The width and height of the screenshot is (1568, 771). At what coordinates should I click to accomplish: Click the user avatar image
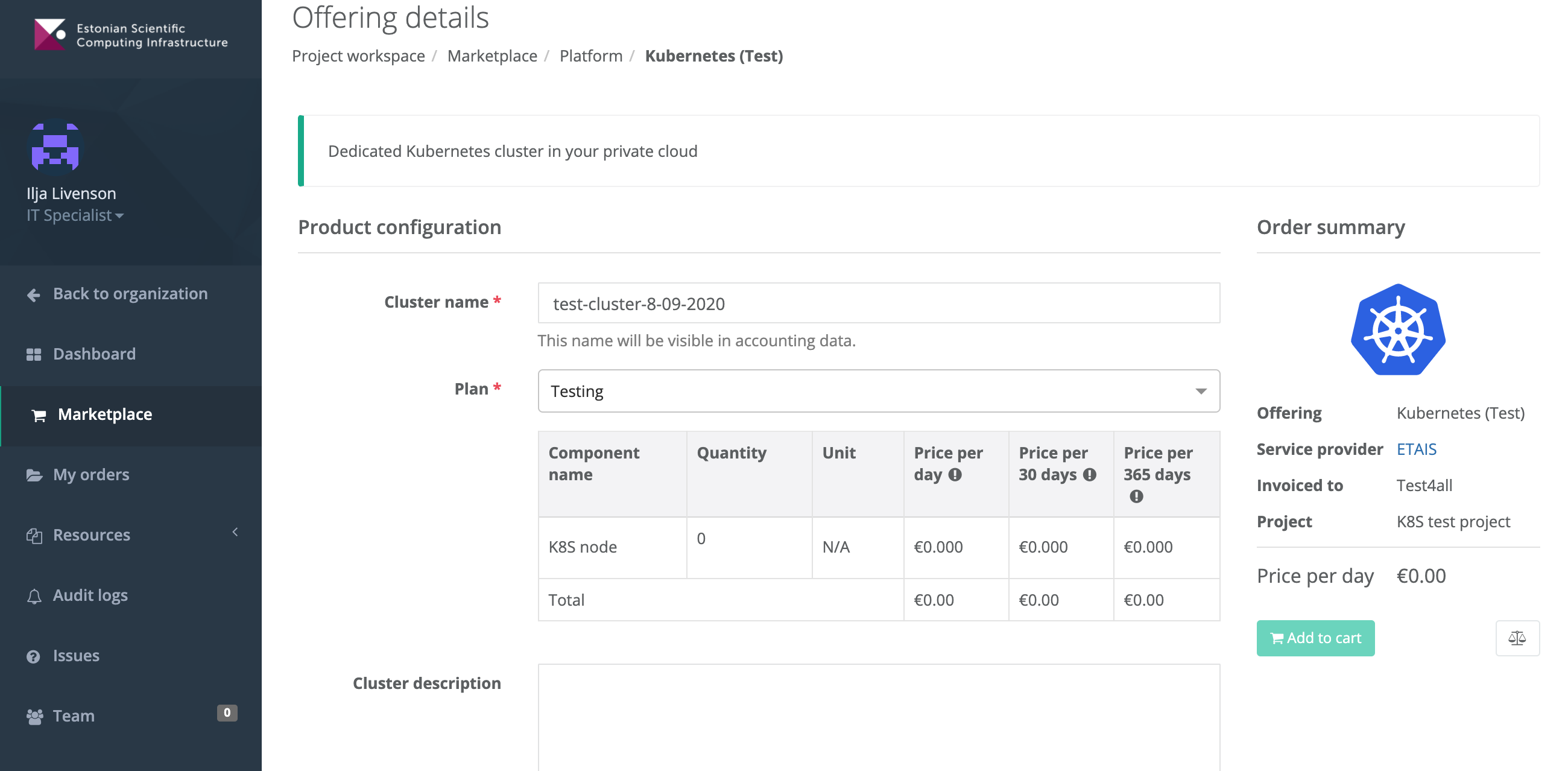[x=55, y=147]
